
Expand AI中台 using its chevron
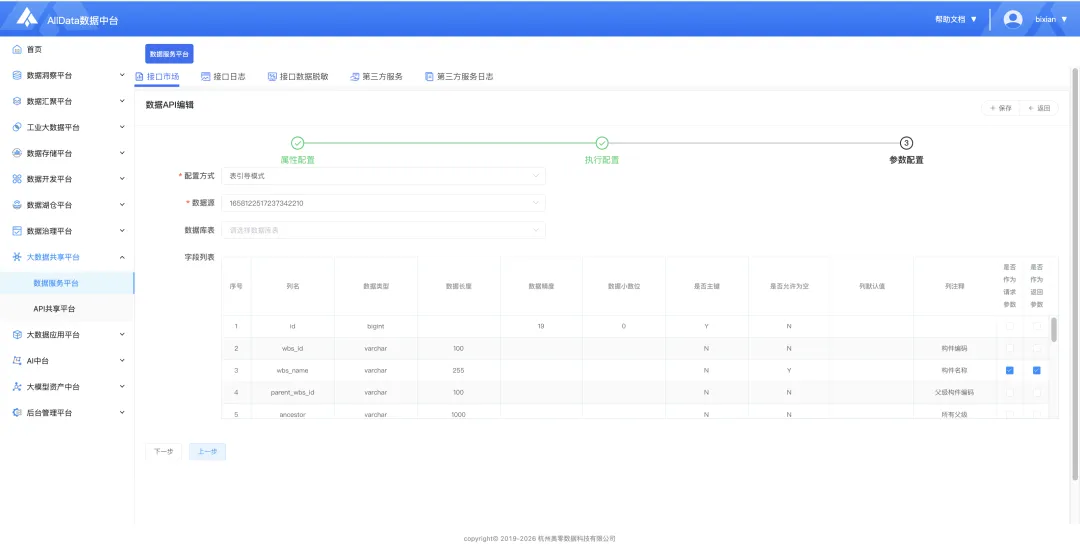point(122,361)
